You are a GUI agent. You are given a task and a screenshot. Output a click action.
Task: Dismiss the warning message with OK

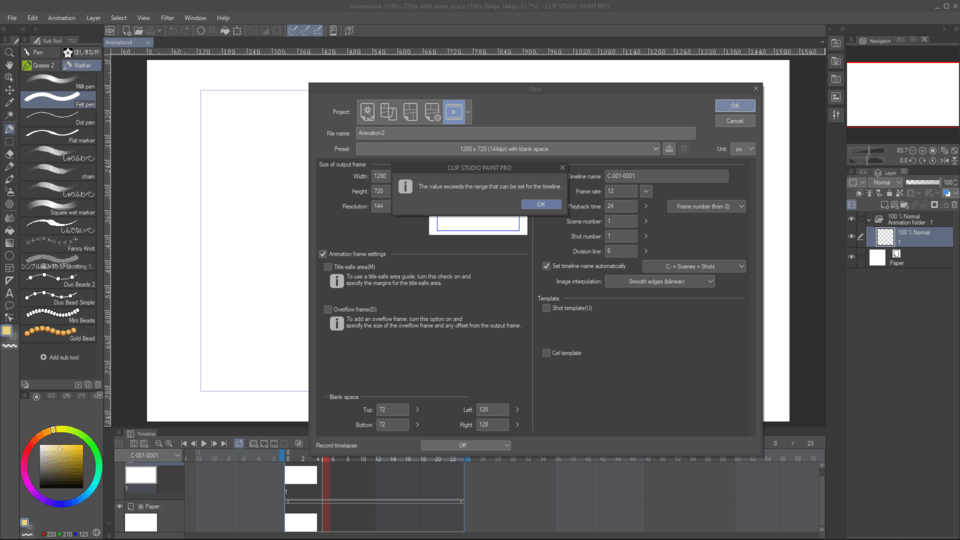tap(541, 204)
